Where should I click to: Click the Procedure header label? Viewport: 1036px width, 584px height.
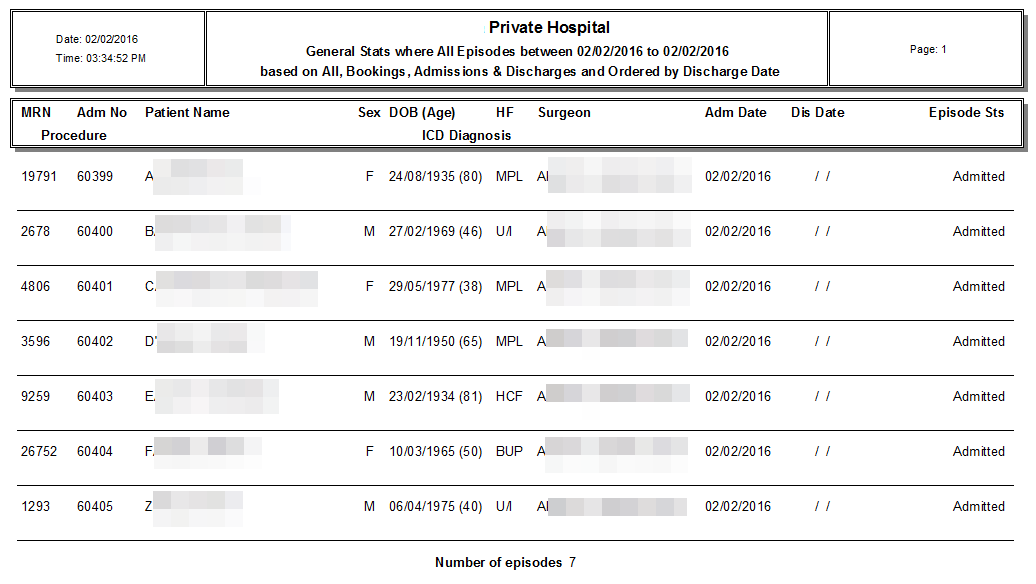click(x=73, y=135)
